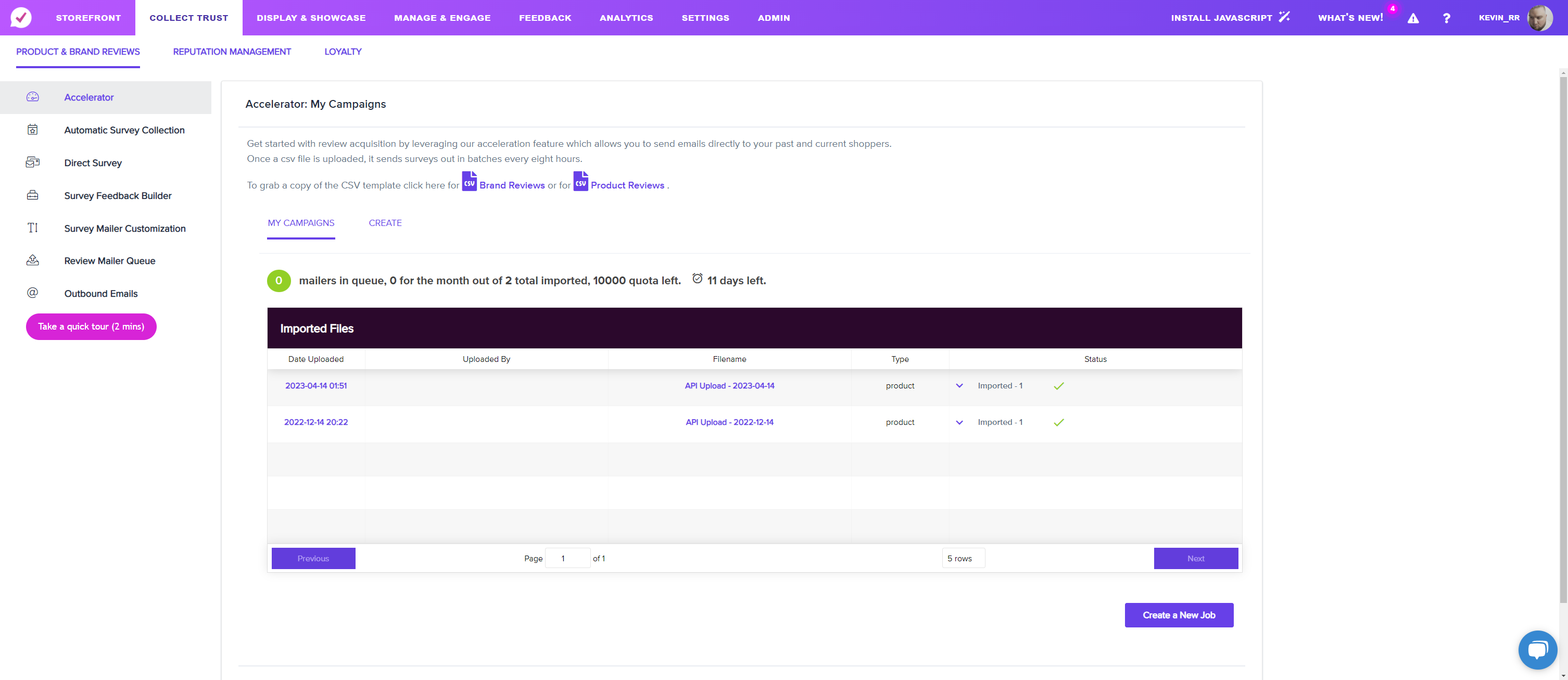Click the KEVIN_RR profile avatar
This screenshot has height=680, width=1568.
click(1540, 18)
